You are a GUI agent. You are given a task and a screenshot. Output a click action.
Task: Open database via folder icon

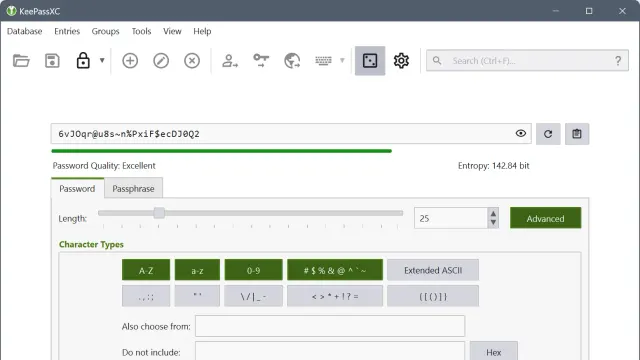click(21, 61)
